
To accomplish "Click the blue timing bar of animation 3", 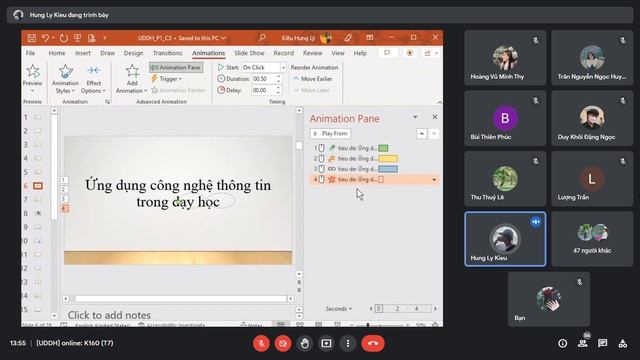I will pos(388,169).
